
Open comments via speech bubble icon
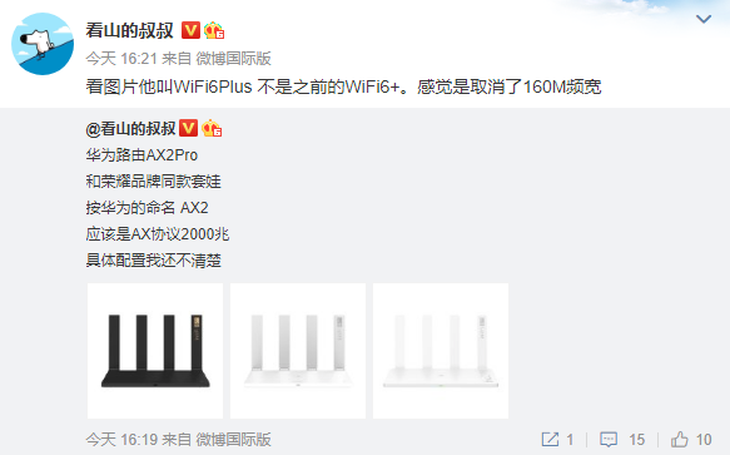click(608, 439)
